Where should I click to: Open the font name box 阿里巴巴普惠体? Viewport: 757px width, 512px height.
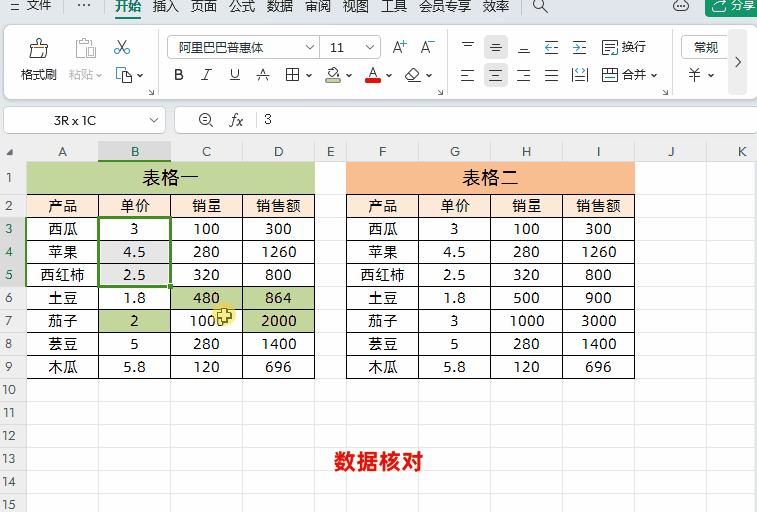[x=243, y=47]
